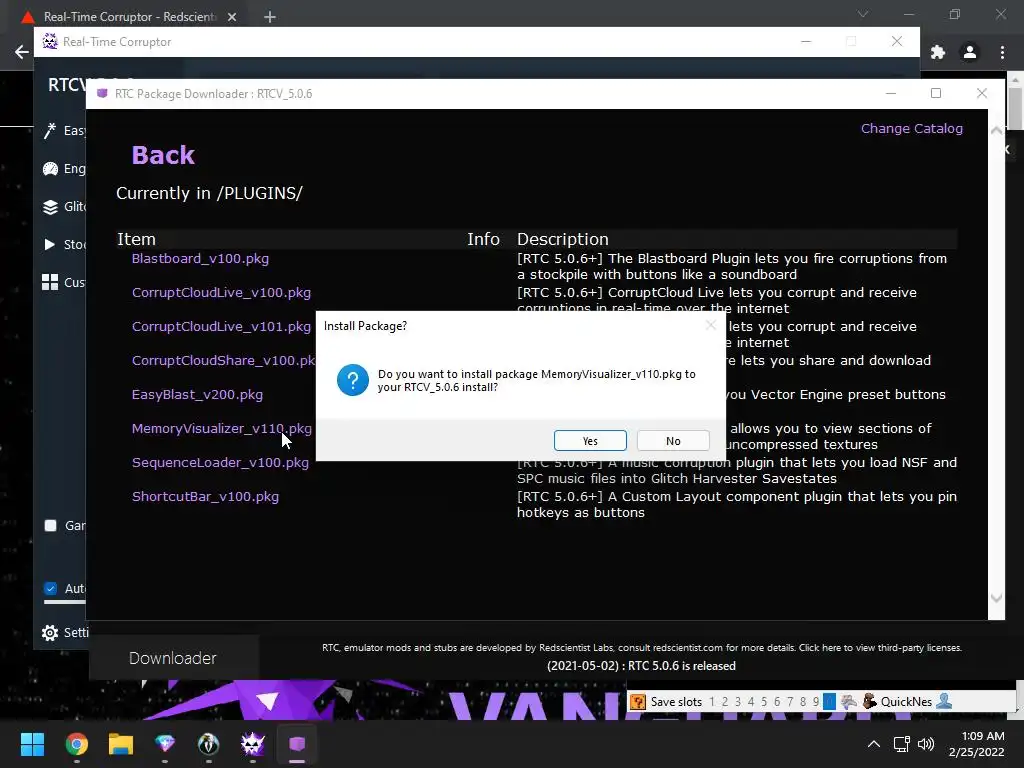Open a new browser tab
Screen dimensions: 1024x768
(x=270, y=17)
